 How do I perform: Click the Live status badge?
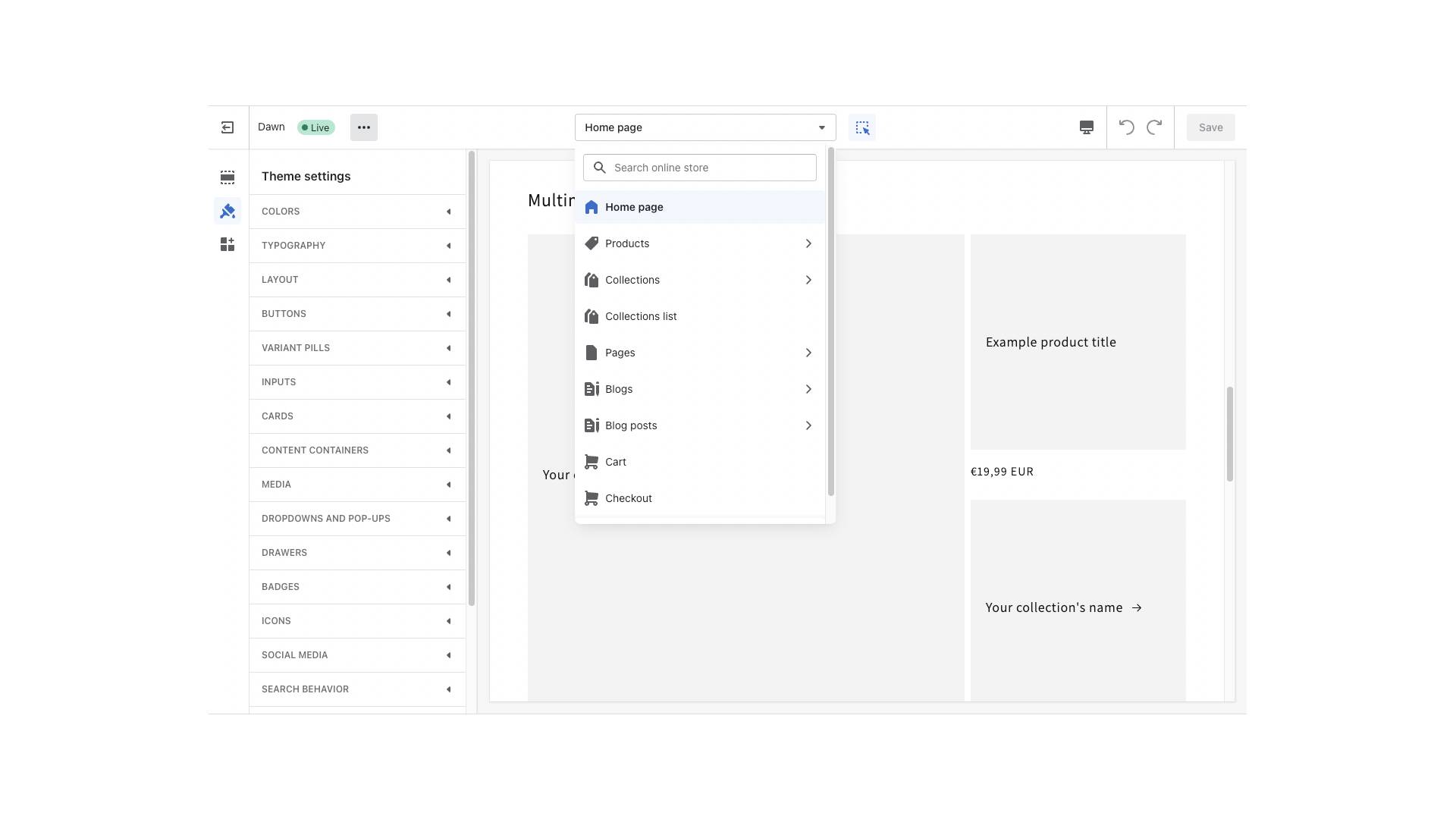click(315, 127)
